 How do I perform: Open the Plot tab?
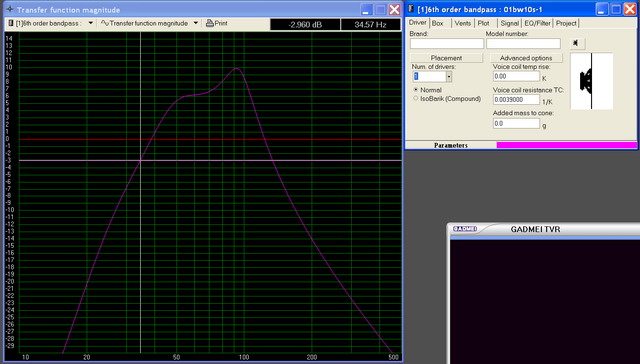coord(484,23)
